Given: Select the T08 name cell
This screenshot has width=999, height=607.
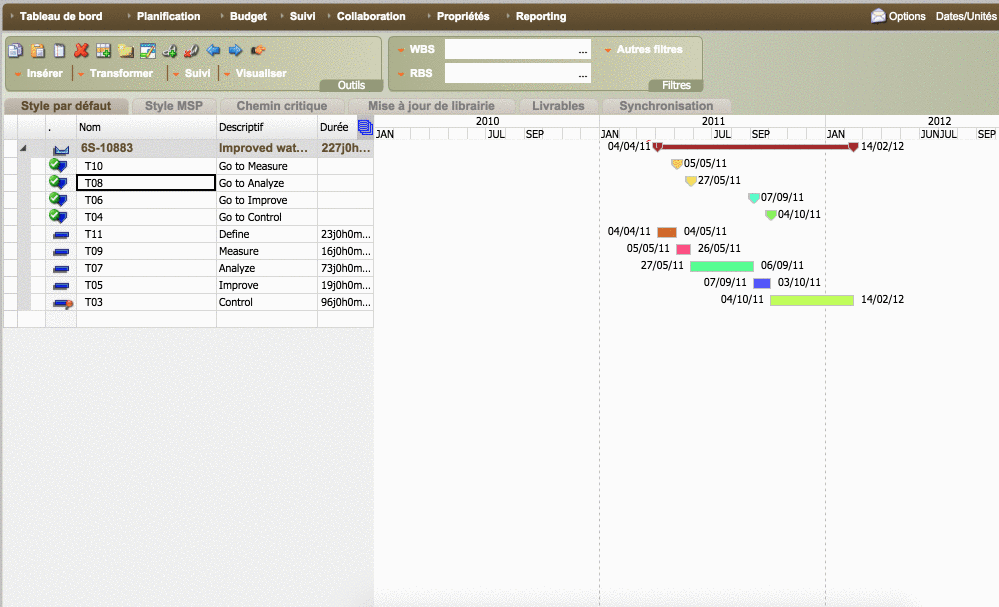Looking at the screenshot, I should [x=146, y=183].
